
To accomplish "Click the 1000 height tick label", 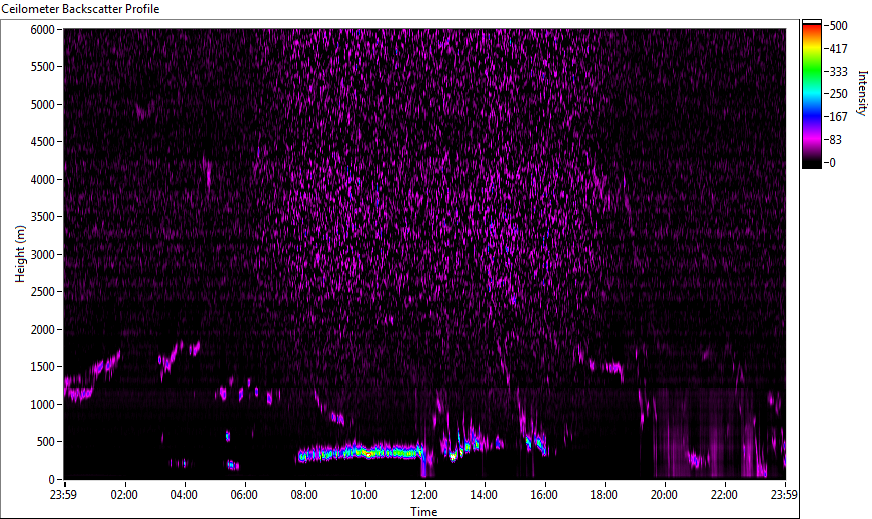I will tap(43, 405).
